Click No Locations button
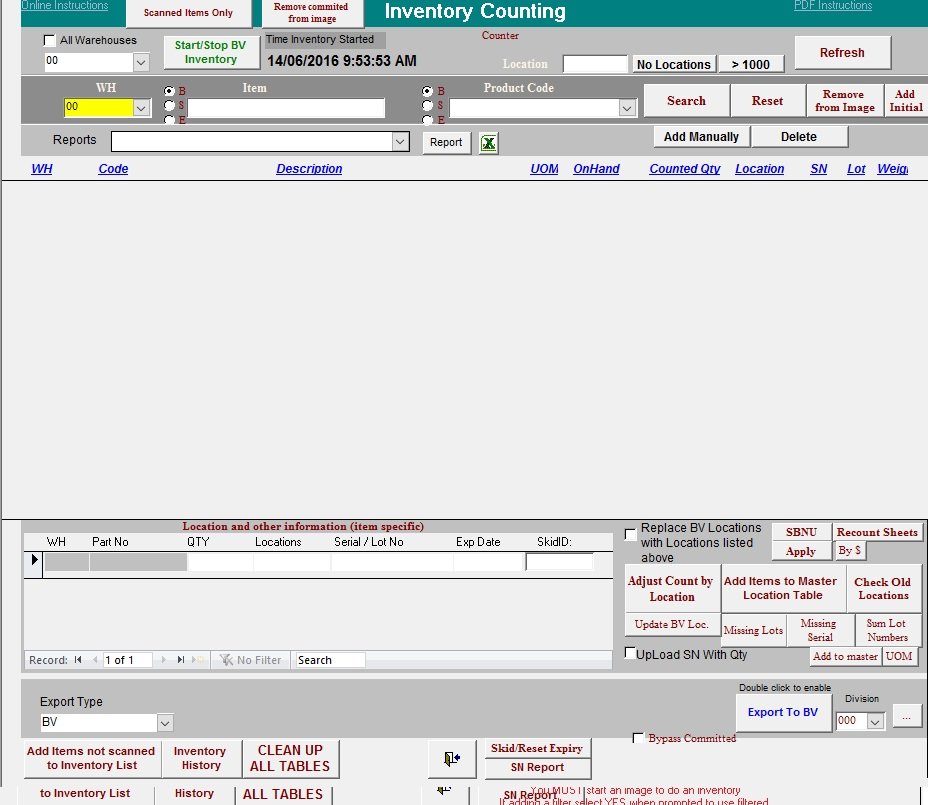This screenshot has width=928, height=805. (x=674, y=64)
